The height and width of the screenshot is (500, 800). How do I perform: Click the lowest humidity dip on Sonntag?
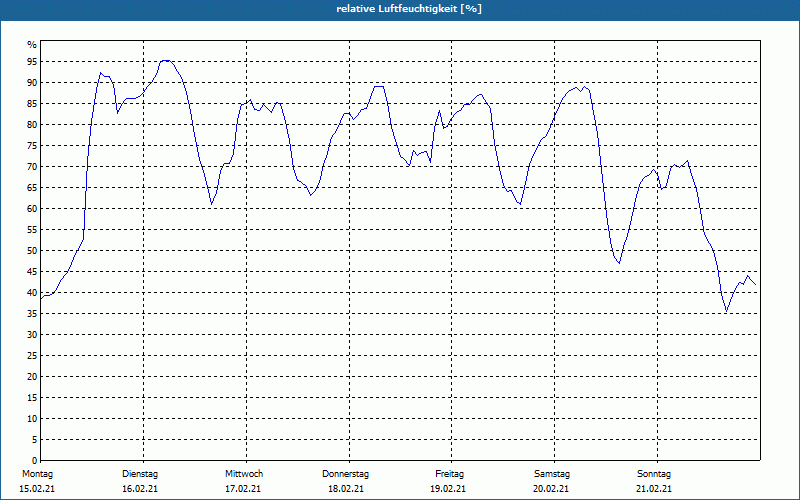coord(727,311)
